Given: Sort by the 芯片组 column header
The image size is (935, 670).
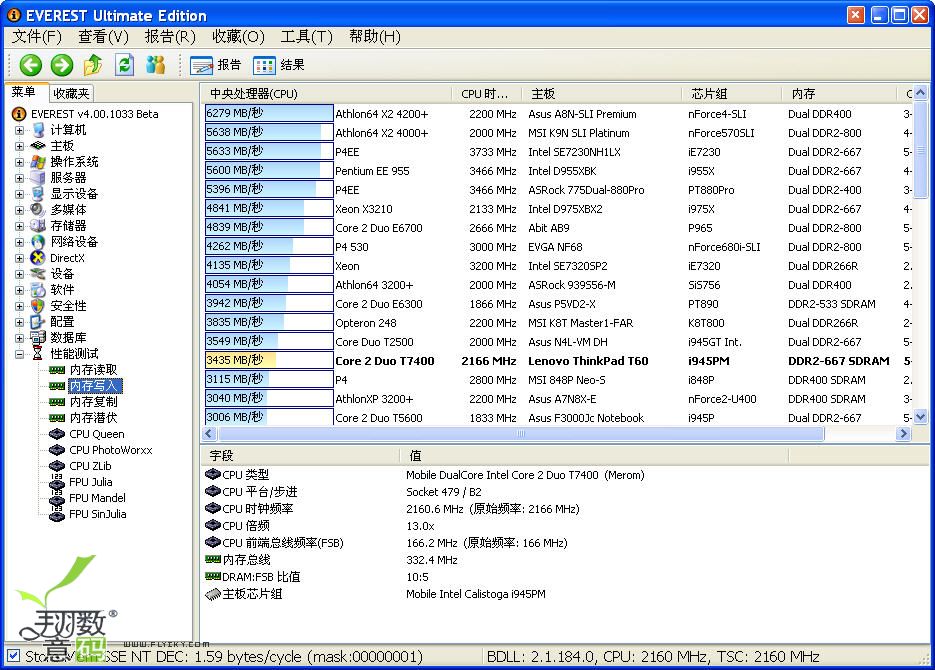Looking at the screenshot, I should [732, 94].
